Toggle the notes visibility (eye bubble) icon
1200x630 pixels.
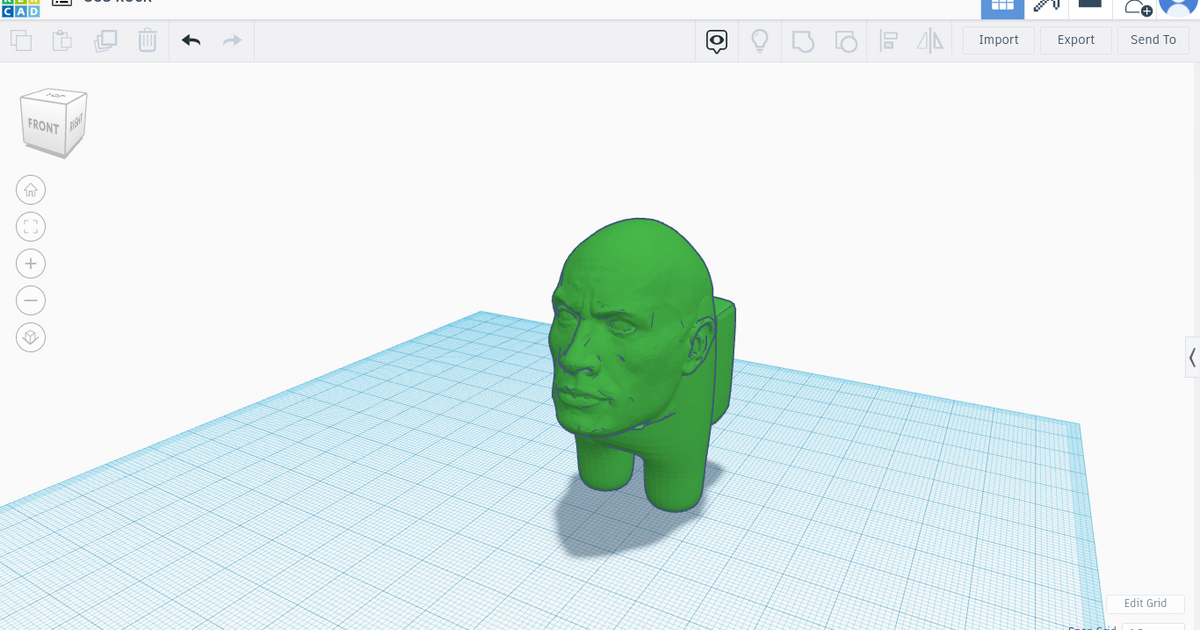(x=716, y=40)
